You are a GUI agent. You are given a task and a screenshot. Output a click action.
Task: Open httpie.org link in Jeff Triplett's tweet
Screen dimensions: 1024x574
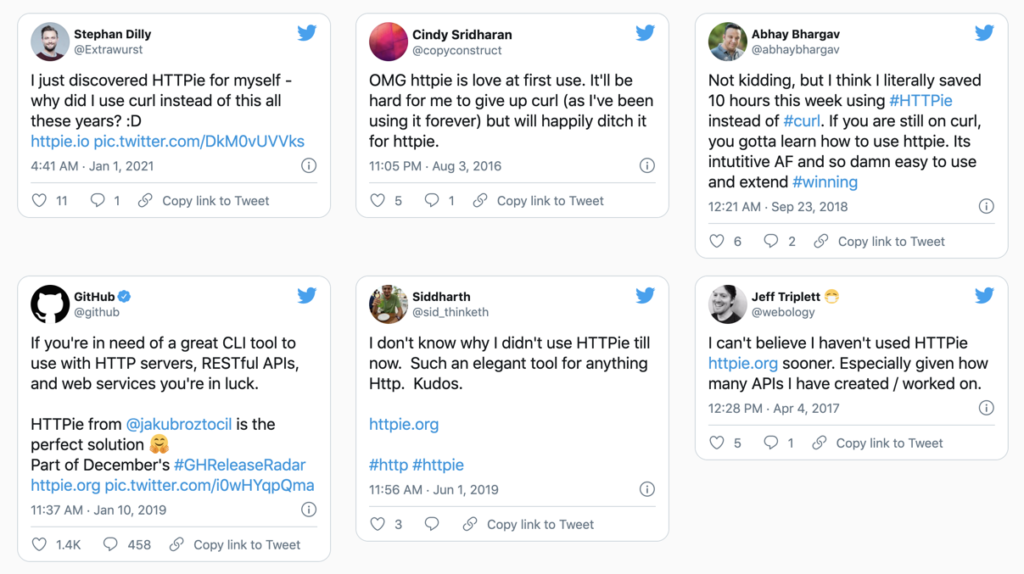743,363
